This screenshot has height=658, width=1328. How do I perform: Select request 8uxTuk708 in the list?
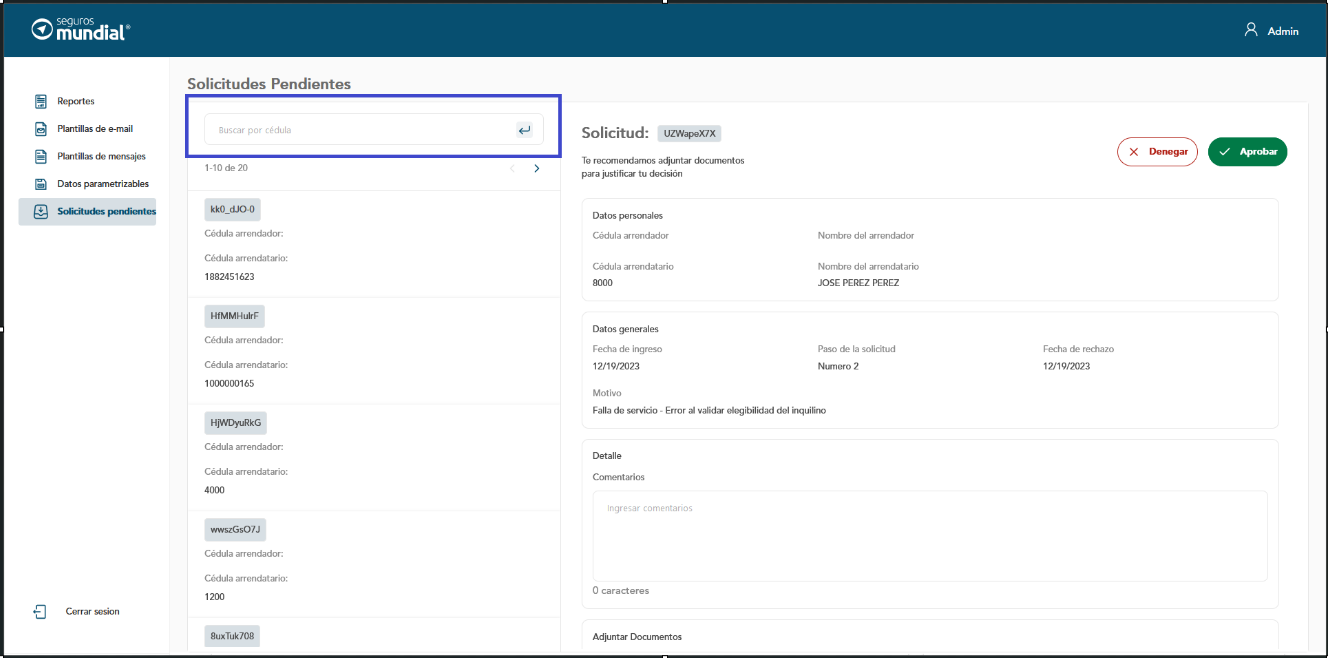tap(232, 636)
